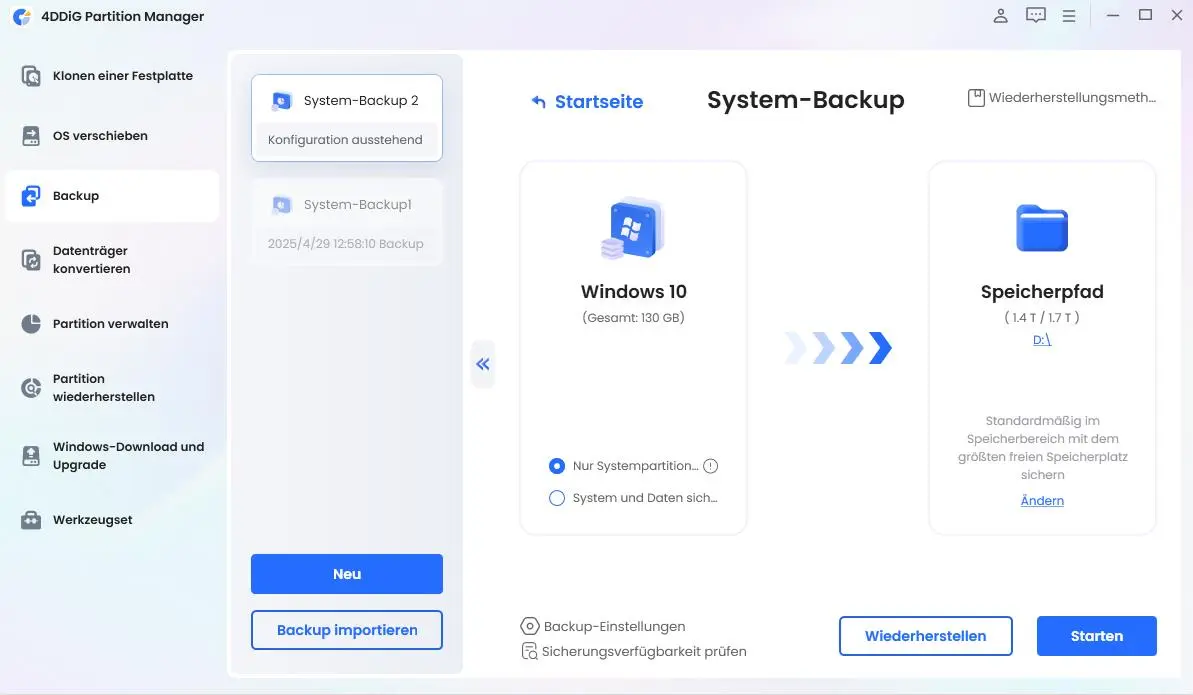The width and height of the screenshot is (1193, 695).
Task: Click the System-Backup1 task icon
Action: point(282,205)
